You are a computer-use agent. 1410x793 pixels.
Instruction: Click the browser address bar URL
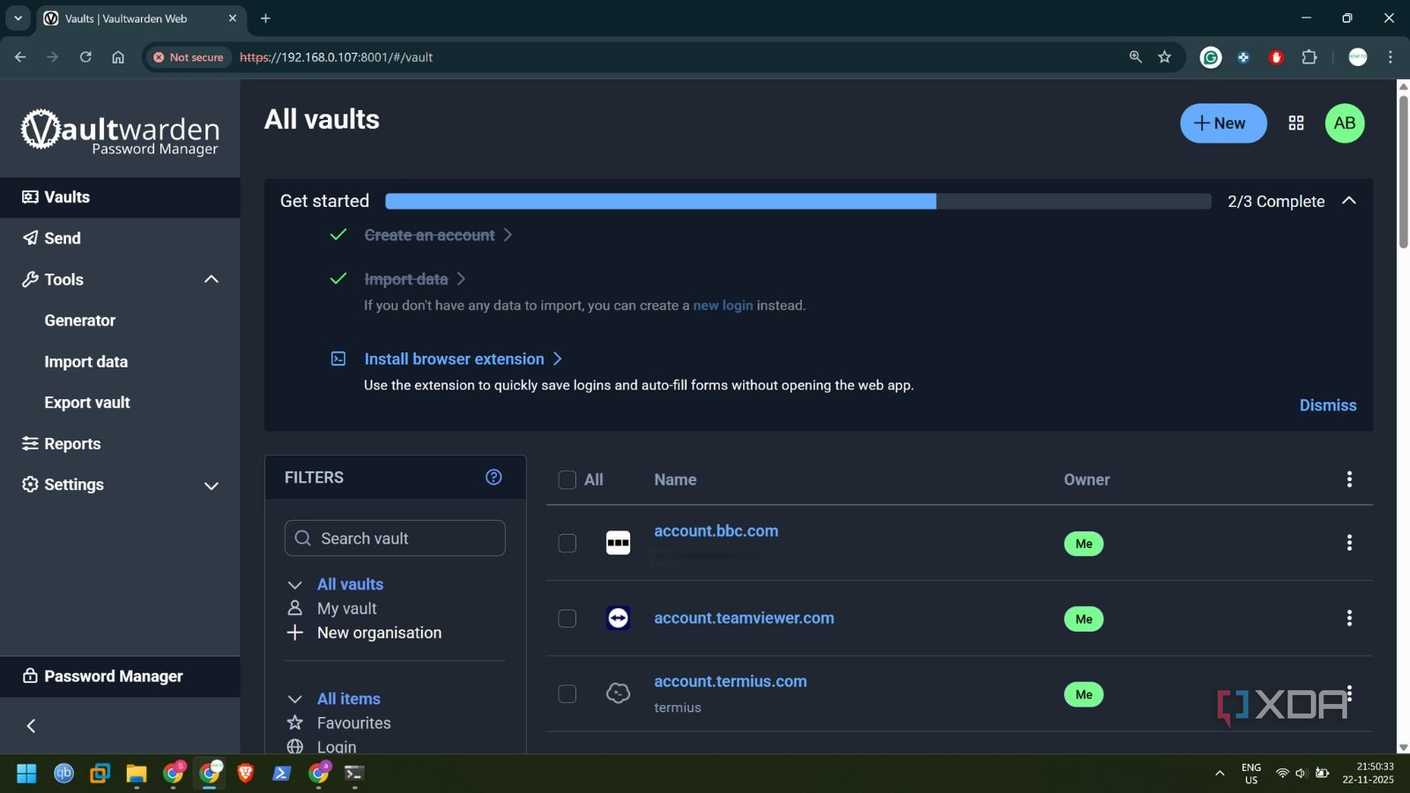[x=336, y=57]
